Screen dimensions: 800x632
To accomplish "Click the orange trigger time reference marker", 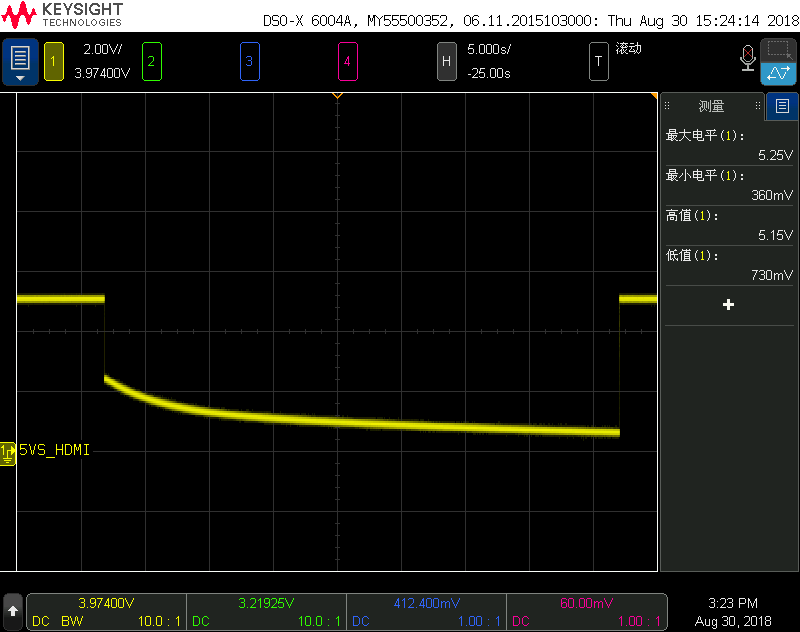I will click(337, 95).
